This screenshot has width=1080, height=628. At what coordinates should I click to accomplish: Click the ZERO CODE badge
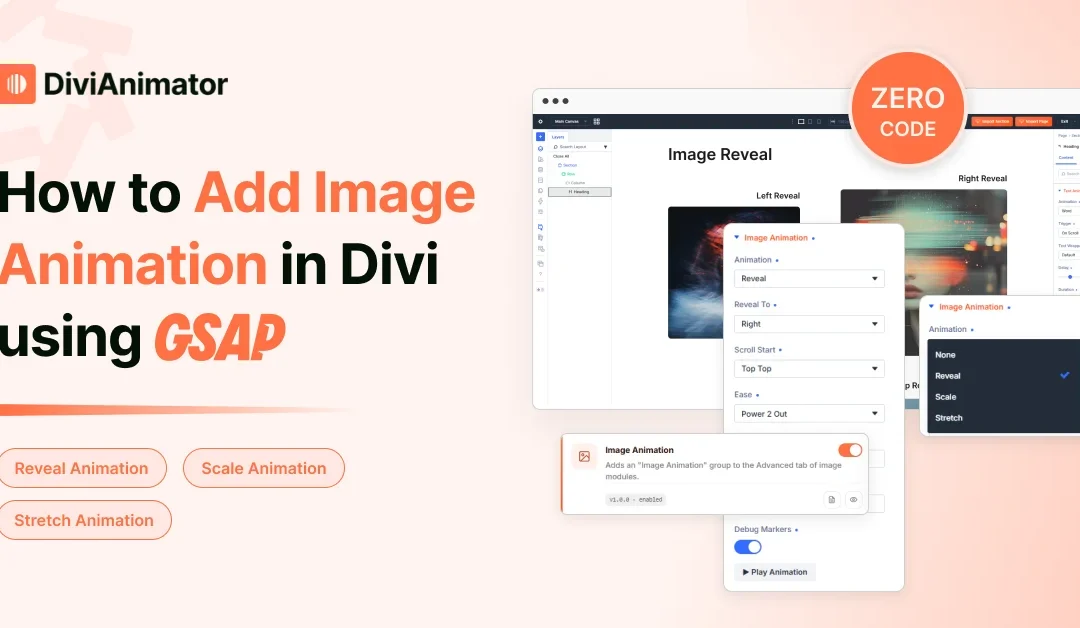pyautogui.click(x=908, y=109)
